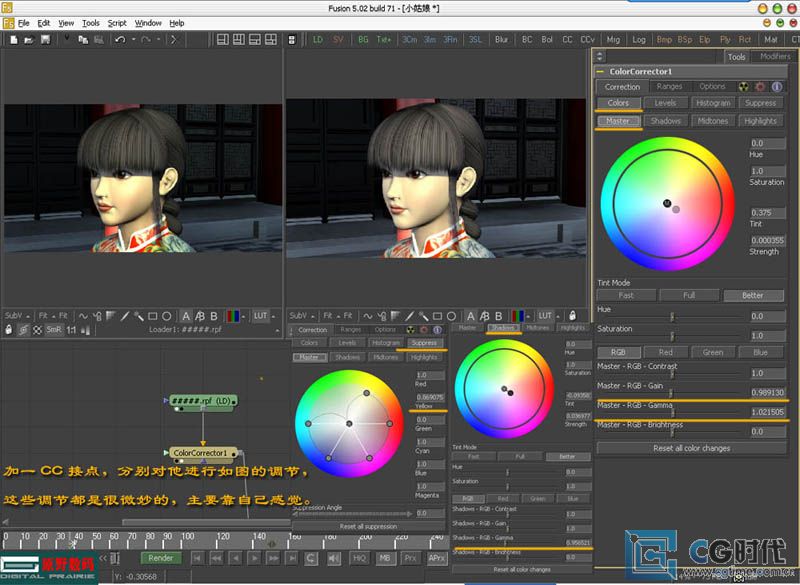Toggle HiQ high quality mode
The height and width of the screenshot is (585, 800).
pos(359,558)
